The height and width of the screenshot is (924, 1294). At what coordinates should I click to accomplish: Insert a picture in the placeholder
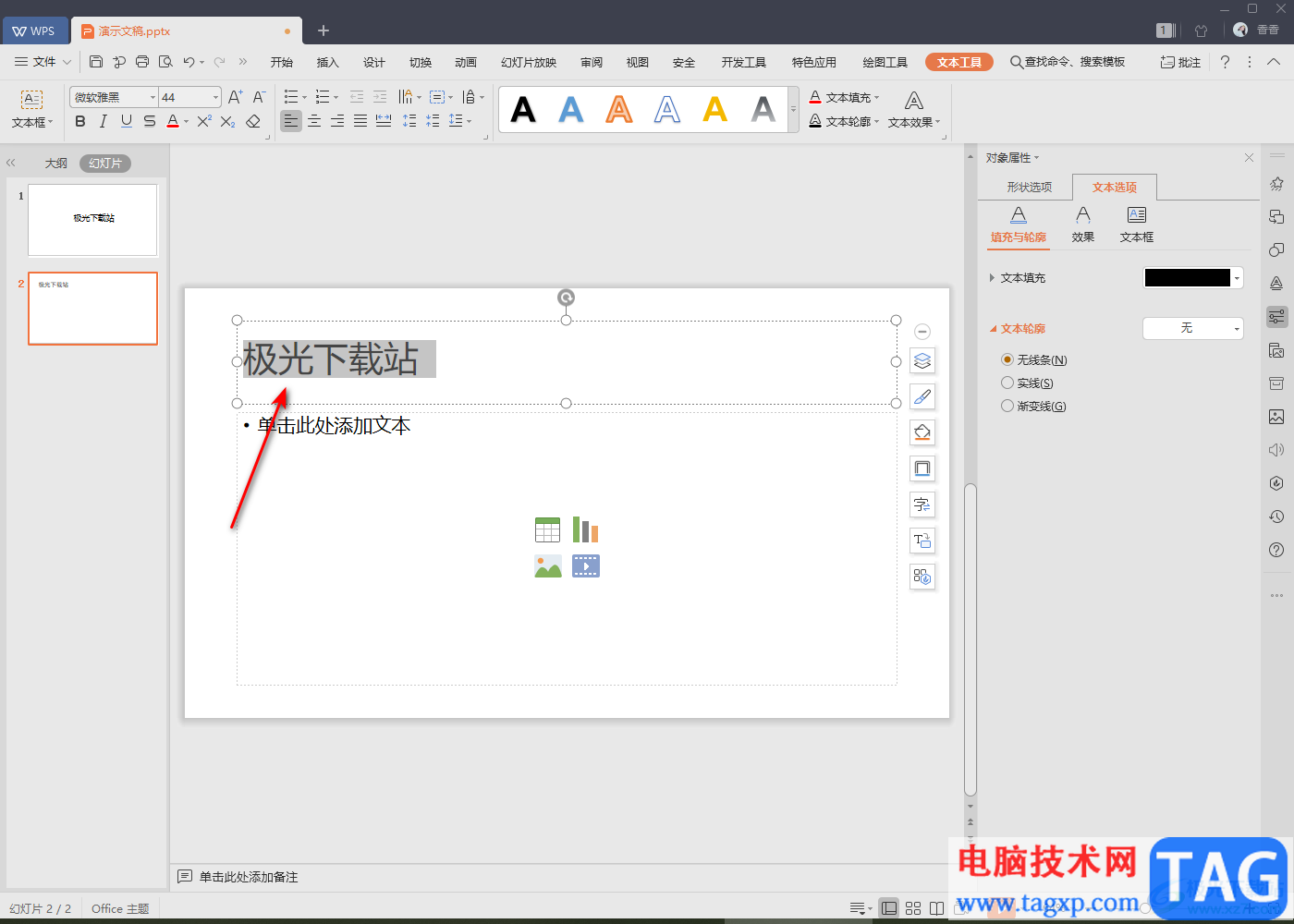pyautogui.click(x=547, y=565)
